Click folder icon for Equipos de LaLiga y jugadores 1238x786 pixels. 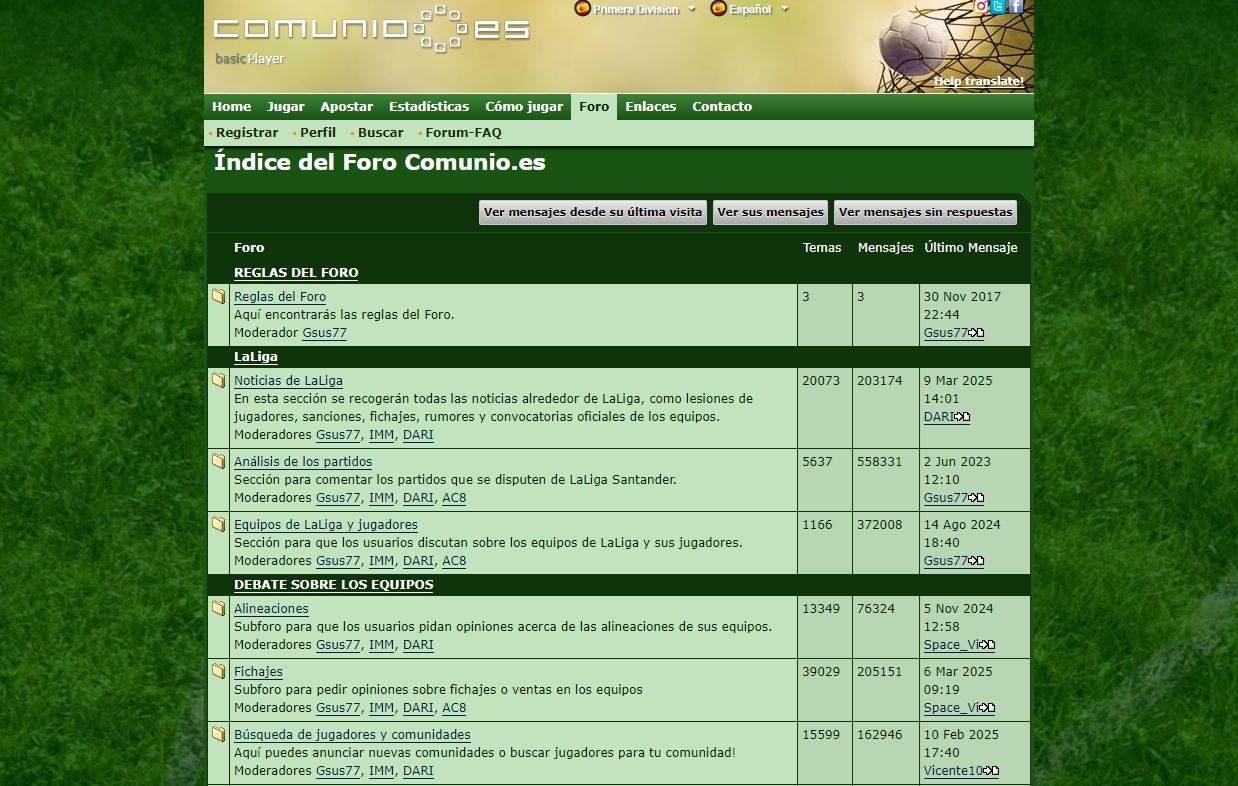[x=218, y=524]
